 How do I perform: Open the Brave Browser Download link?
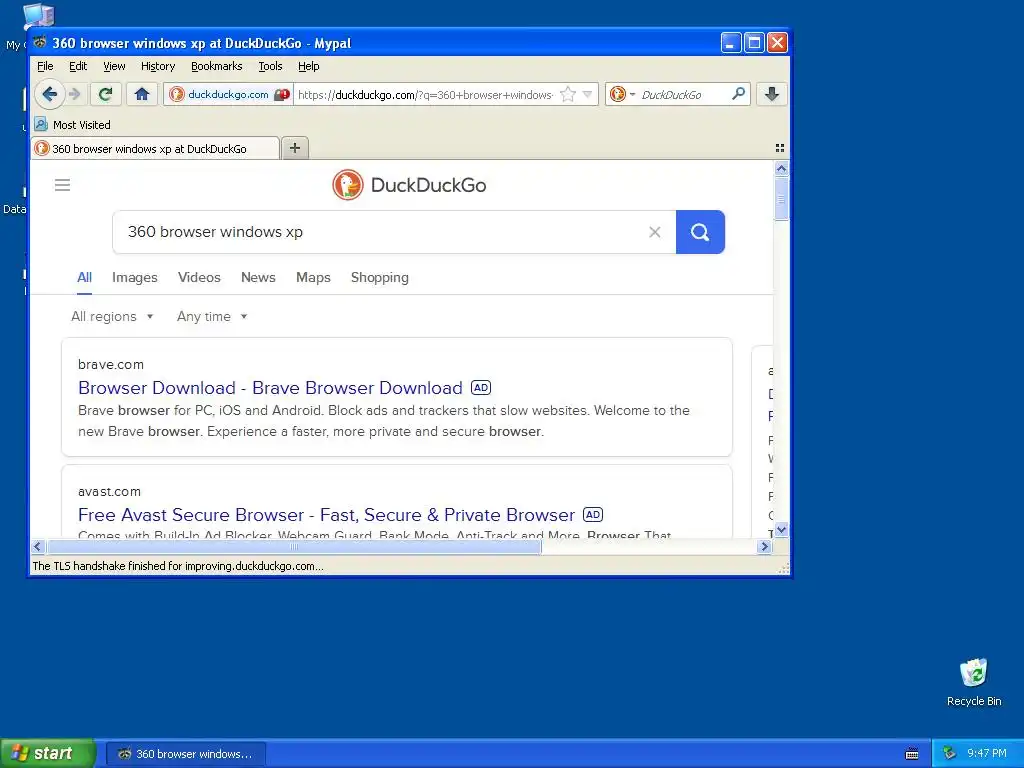pos(270,387)
